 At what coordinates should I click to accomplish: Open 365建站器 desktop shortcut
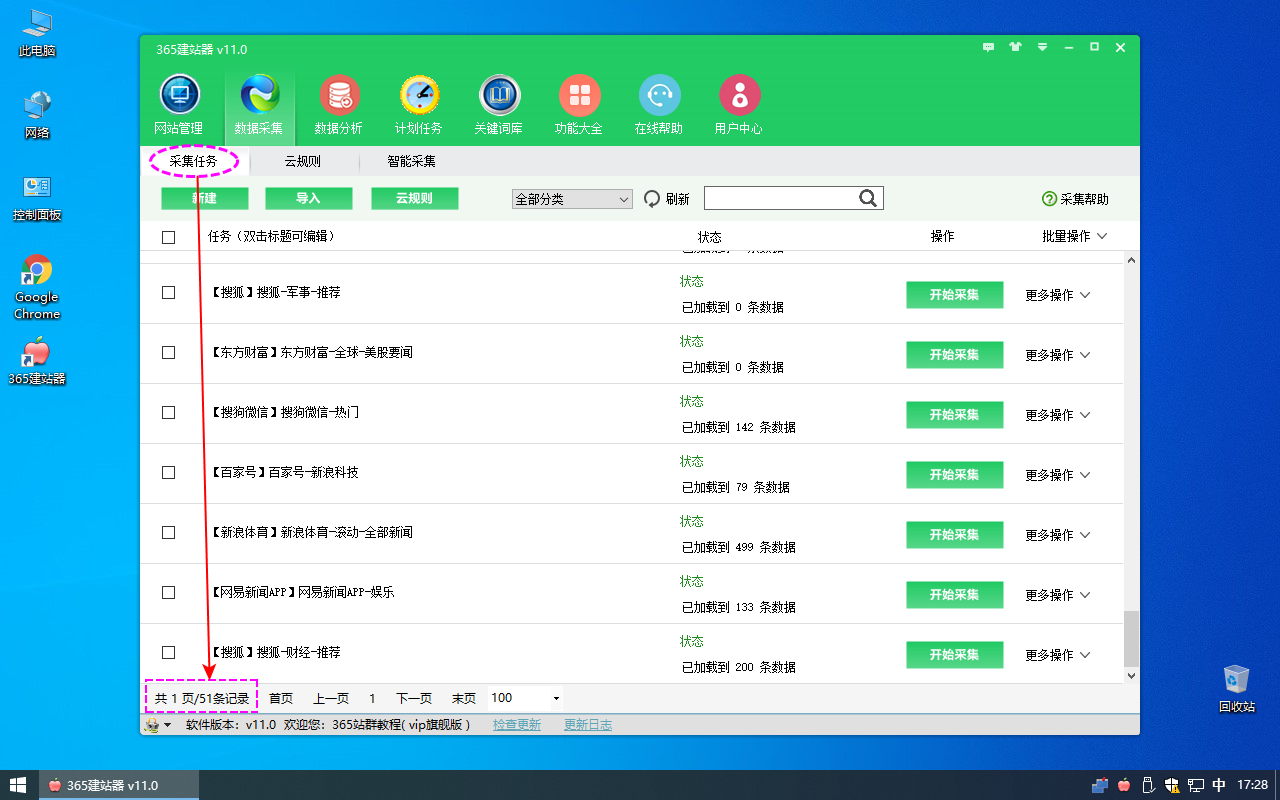point(37,361)
